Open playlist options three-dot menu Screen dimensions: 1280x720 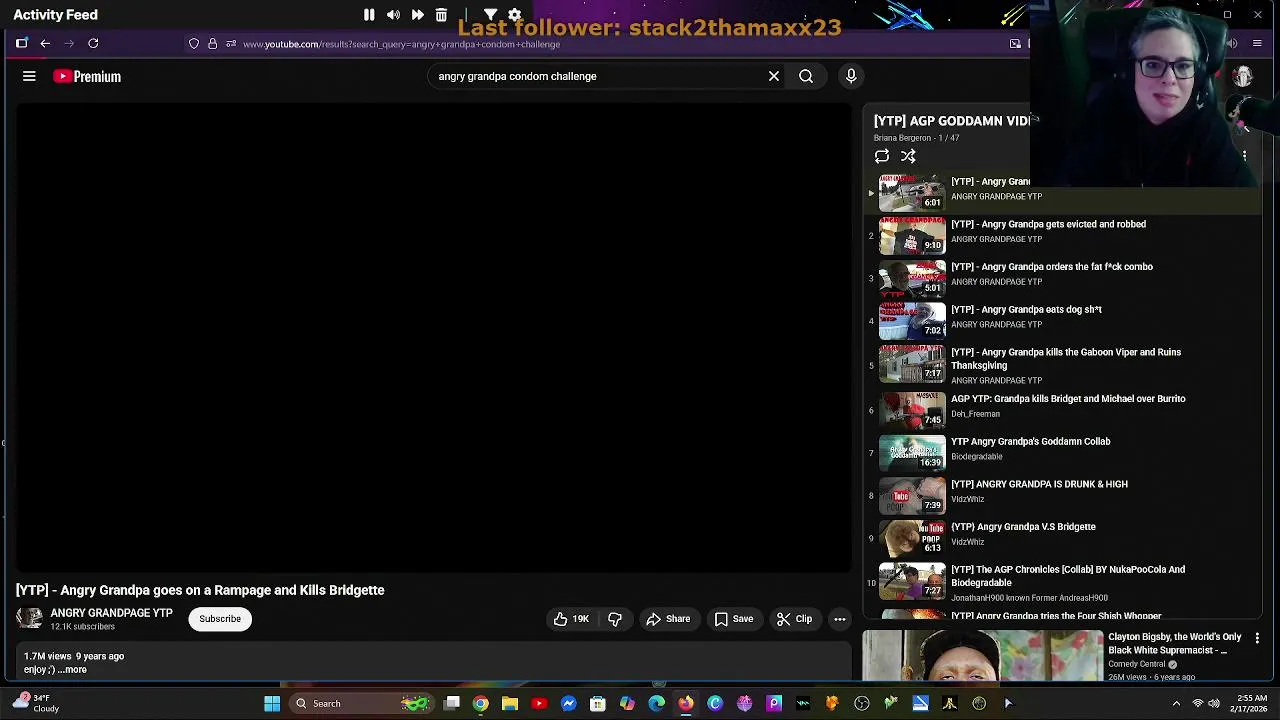pyautogui.click(x=1244, y=156)
